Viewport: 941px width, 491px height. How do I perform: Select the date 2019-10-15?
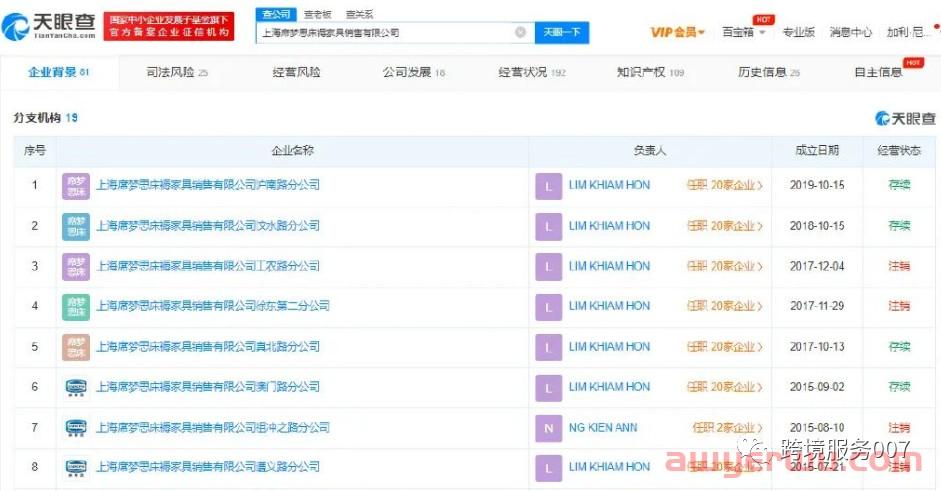[817, 185]
